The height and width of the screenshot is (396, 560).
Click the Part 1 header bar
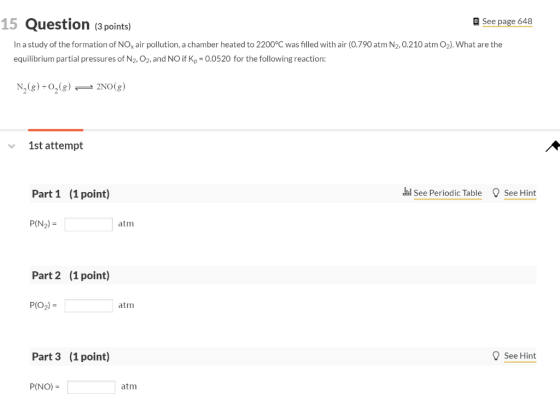tap(282, 194)
